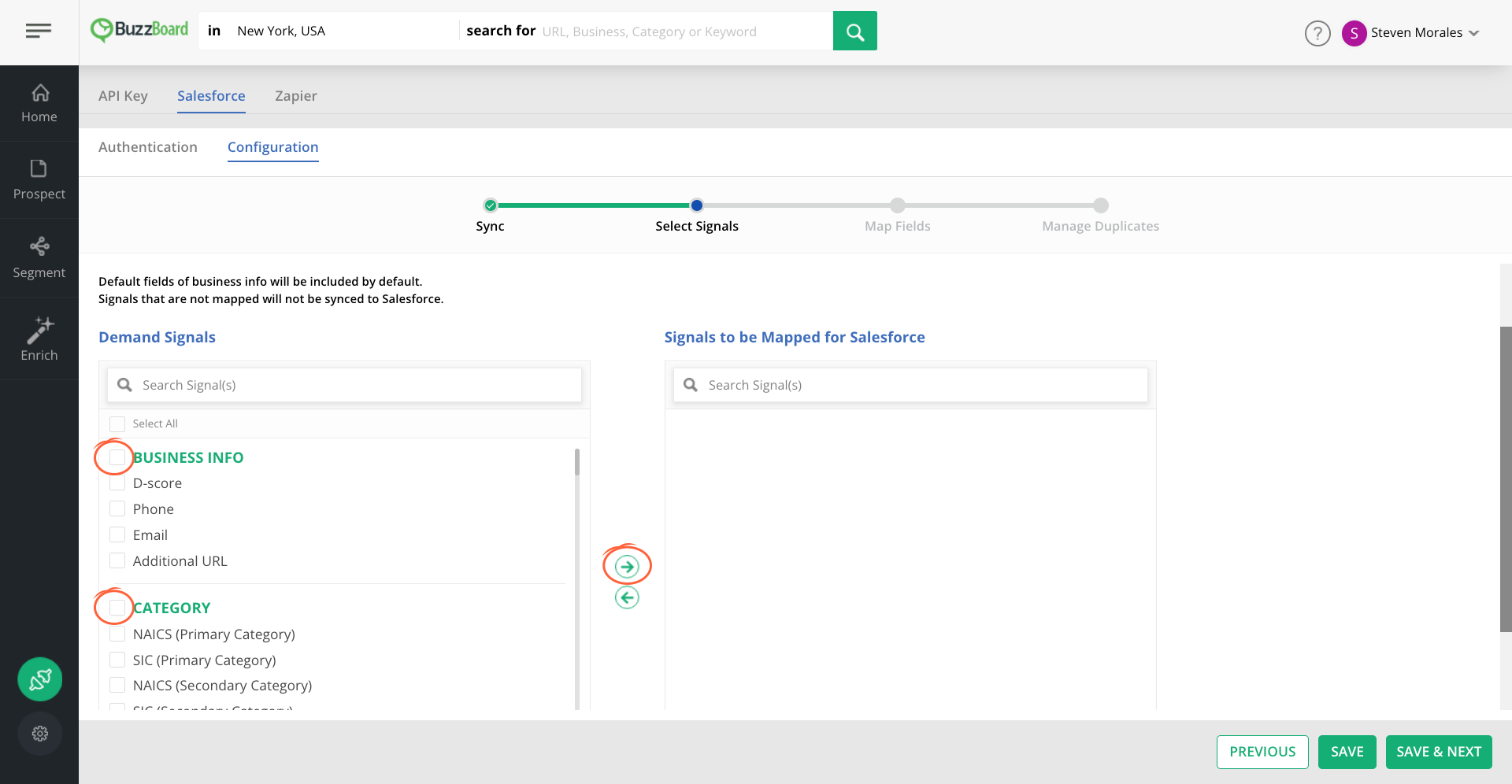The width and height of the screenshot is (1512, 784).
Task: Check the NAICS (Primary Category) checkbox
Action: pyautogui.click(x=117, y=634)
